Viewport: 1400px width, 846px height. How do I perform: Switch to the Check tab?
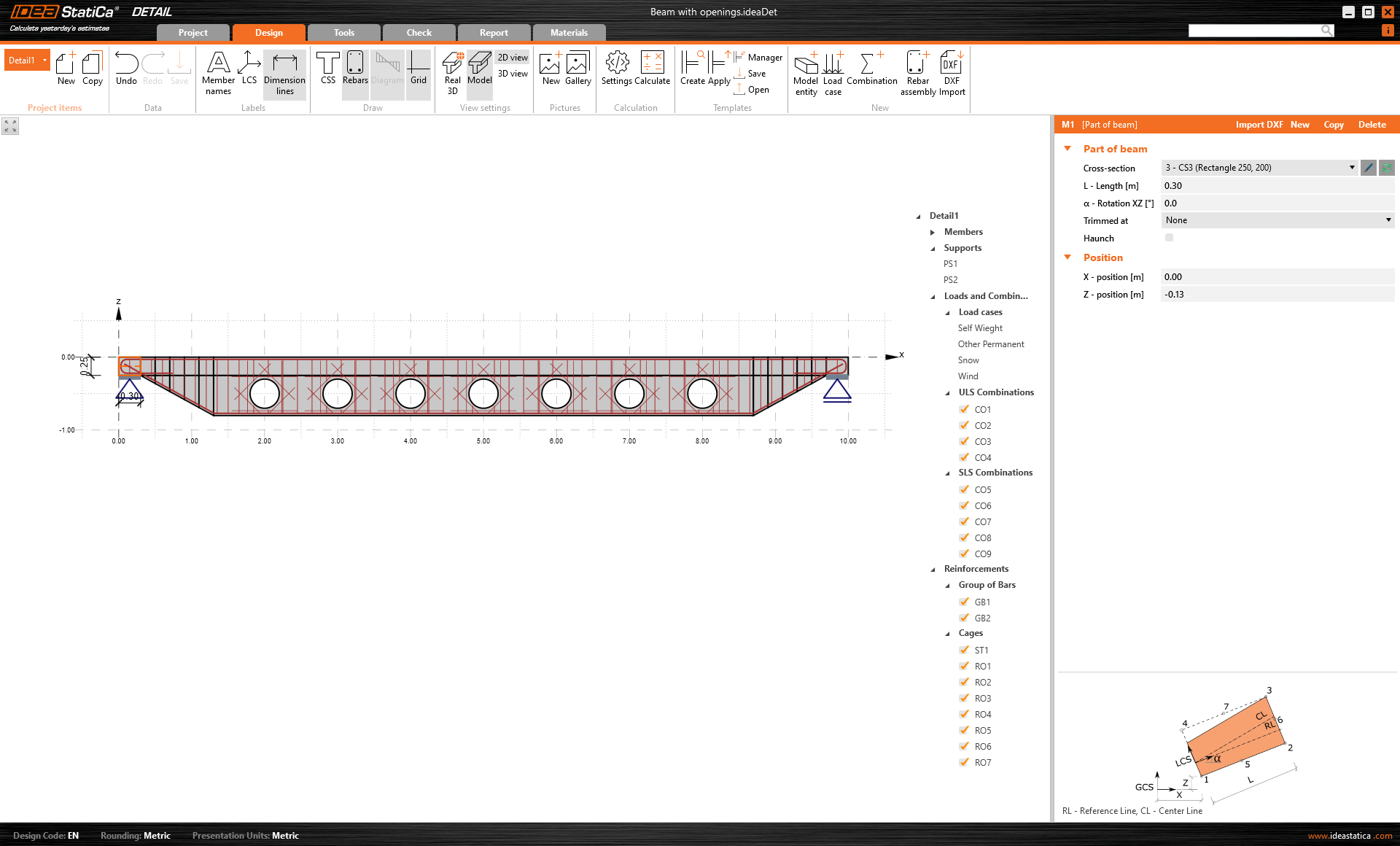(x=419, y=33)
